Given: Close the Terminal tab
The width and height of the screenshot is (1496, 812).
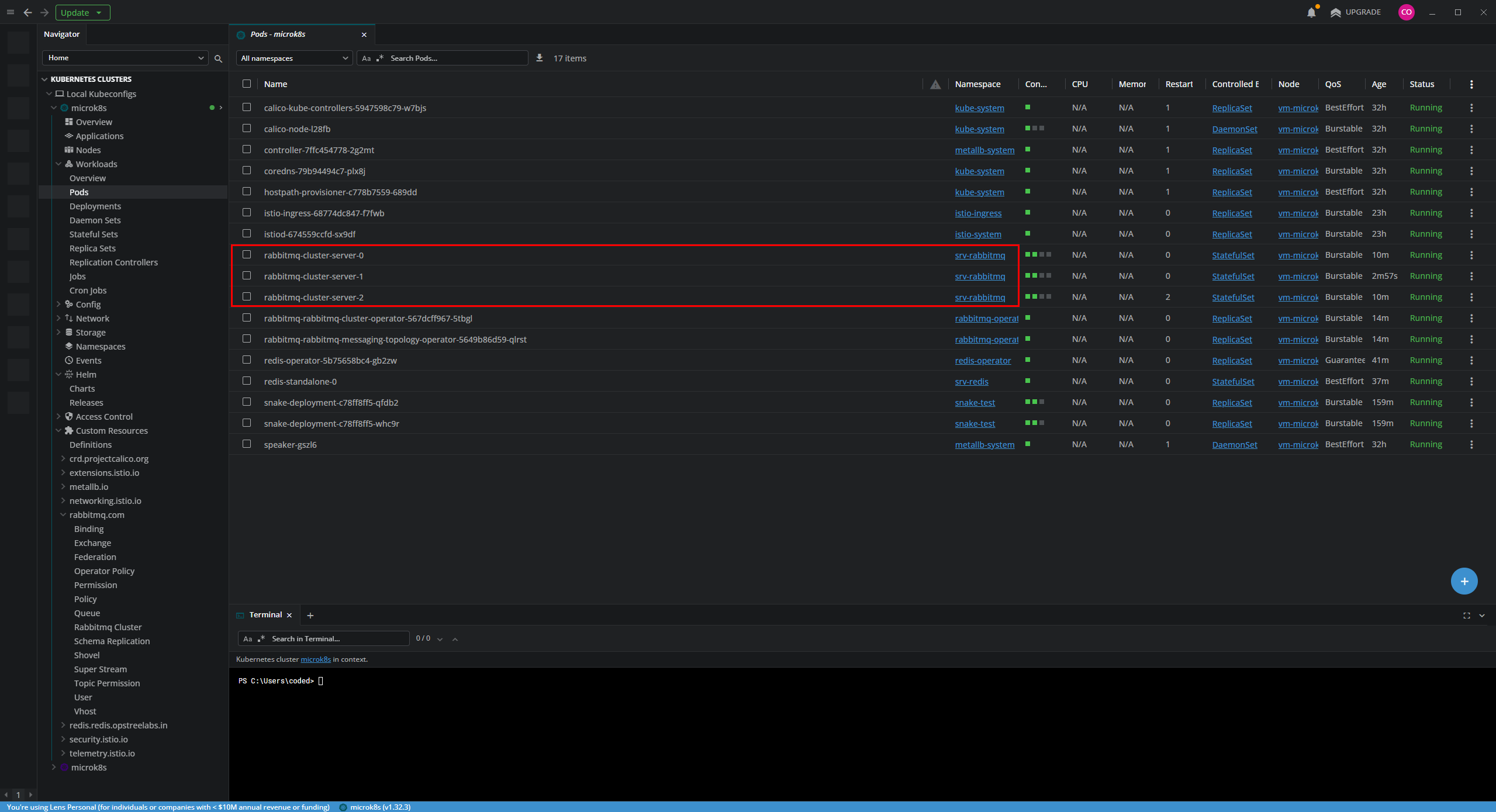Looking at the screenshot, I should 289,616.
